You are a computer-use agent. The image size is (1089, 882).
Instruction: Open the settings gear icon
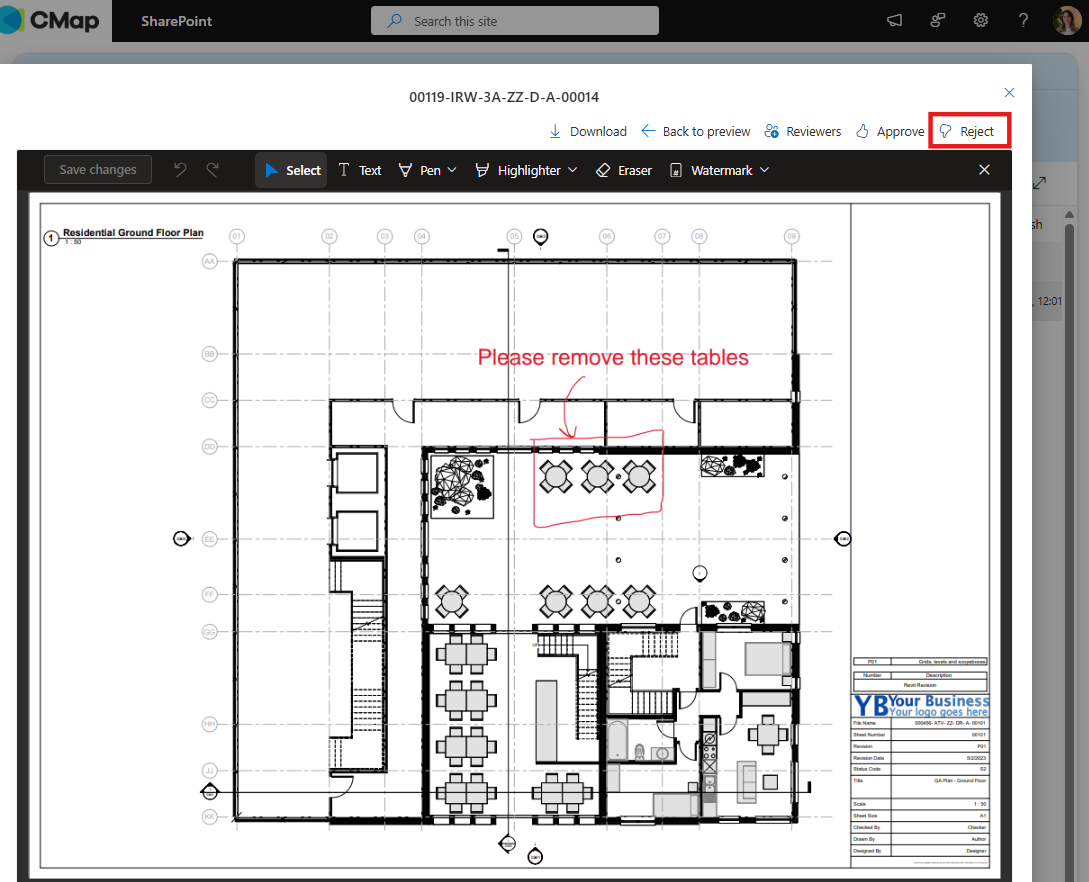pyautogui.click(x=981, y=20)
